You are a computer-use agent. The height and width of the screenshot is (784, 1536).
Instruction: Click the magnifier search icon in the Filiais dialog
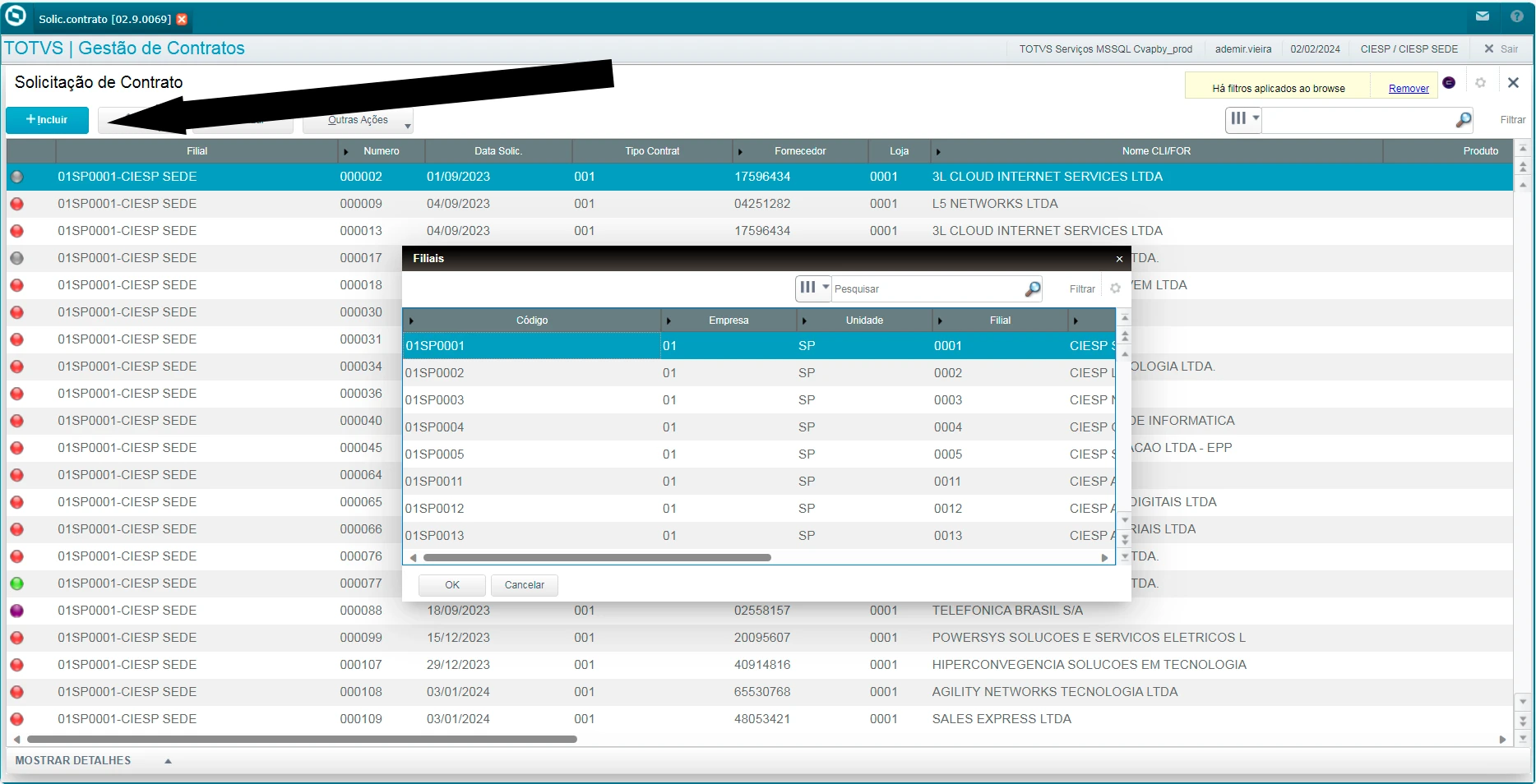(1032, 289)
